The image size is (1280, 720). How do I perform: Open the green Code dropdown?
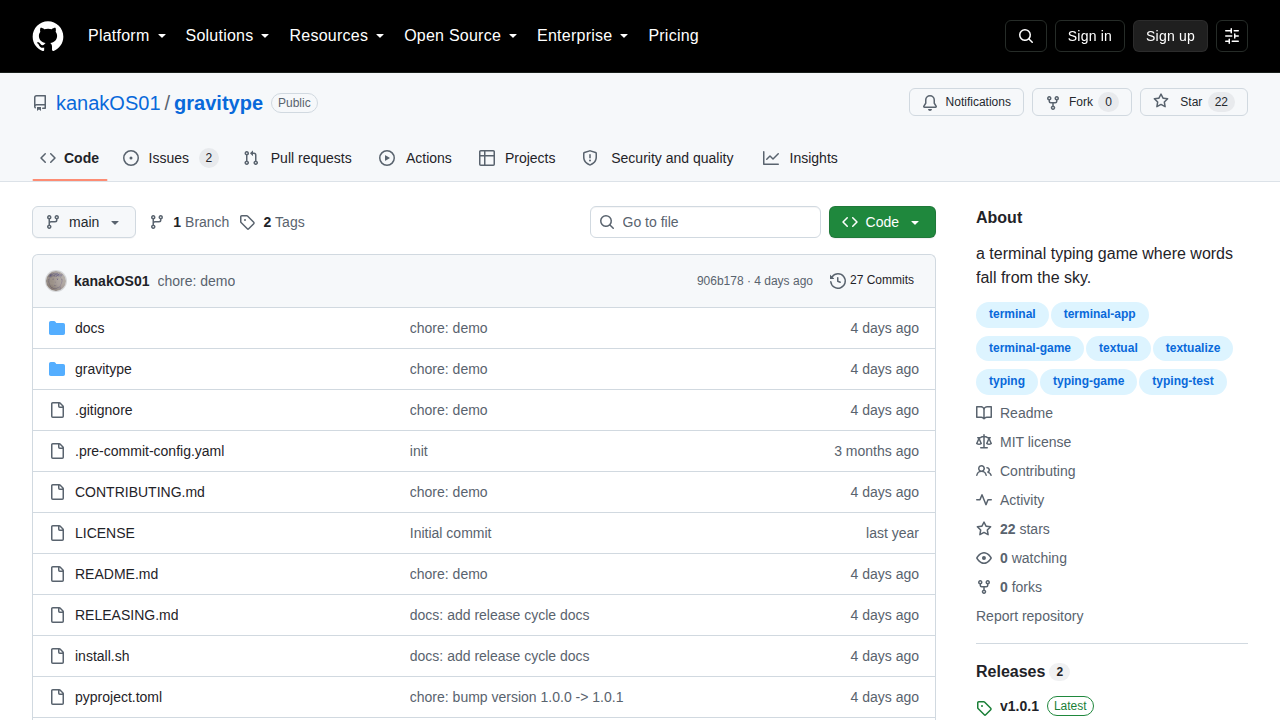click(882, 222)
